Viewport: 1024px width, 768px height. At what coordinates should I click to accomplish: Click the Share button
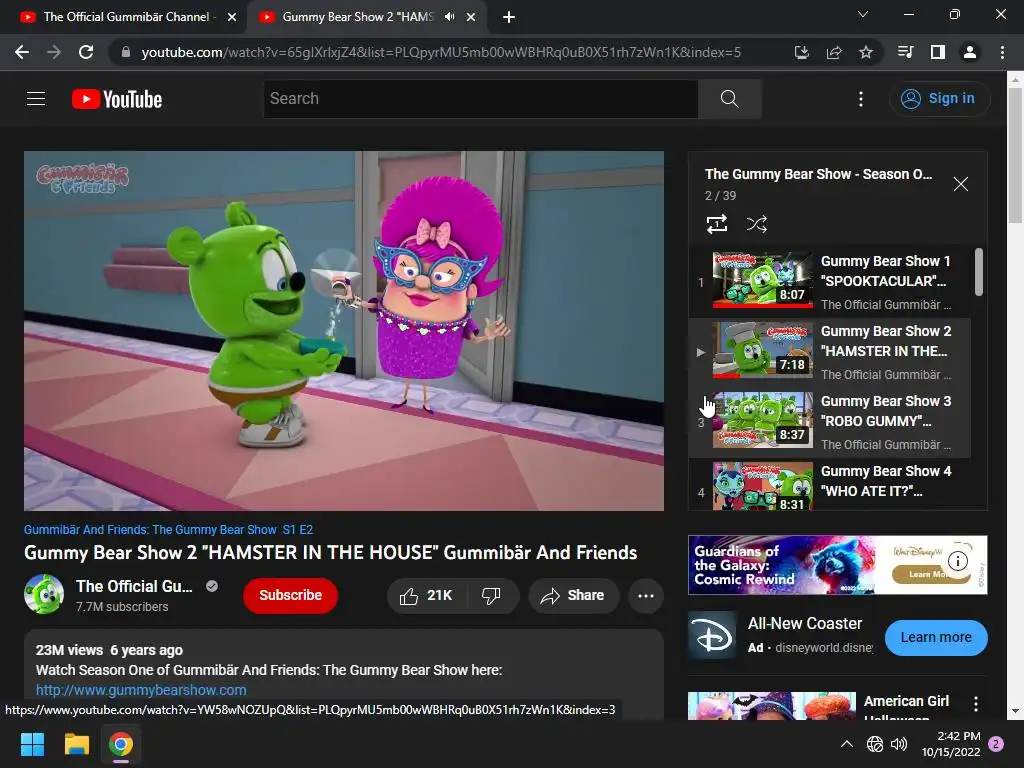click(x=573, y=596)
